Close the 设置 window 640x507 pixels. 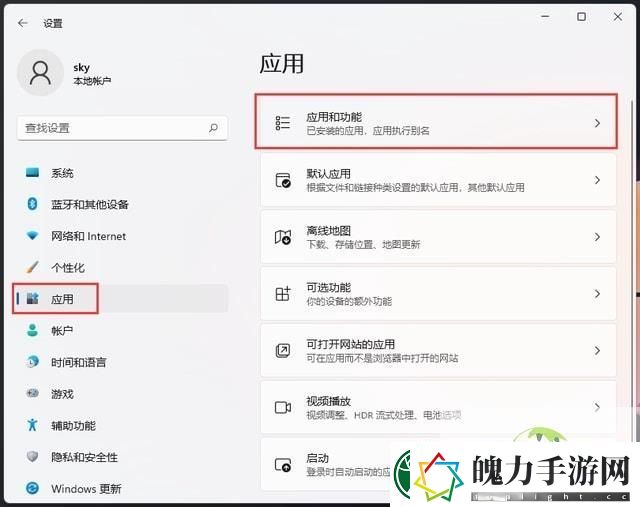click(618, 17)
